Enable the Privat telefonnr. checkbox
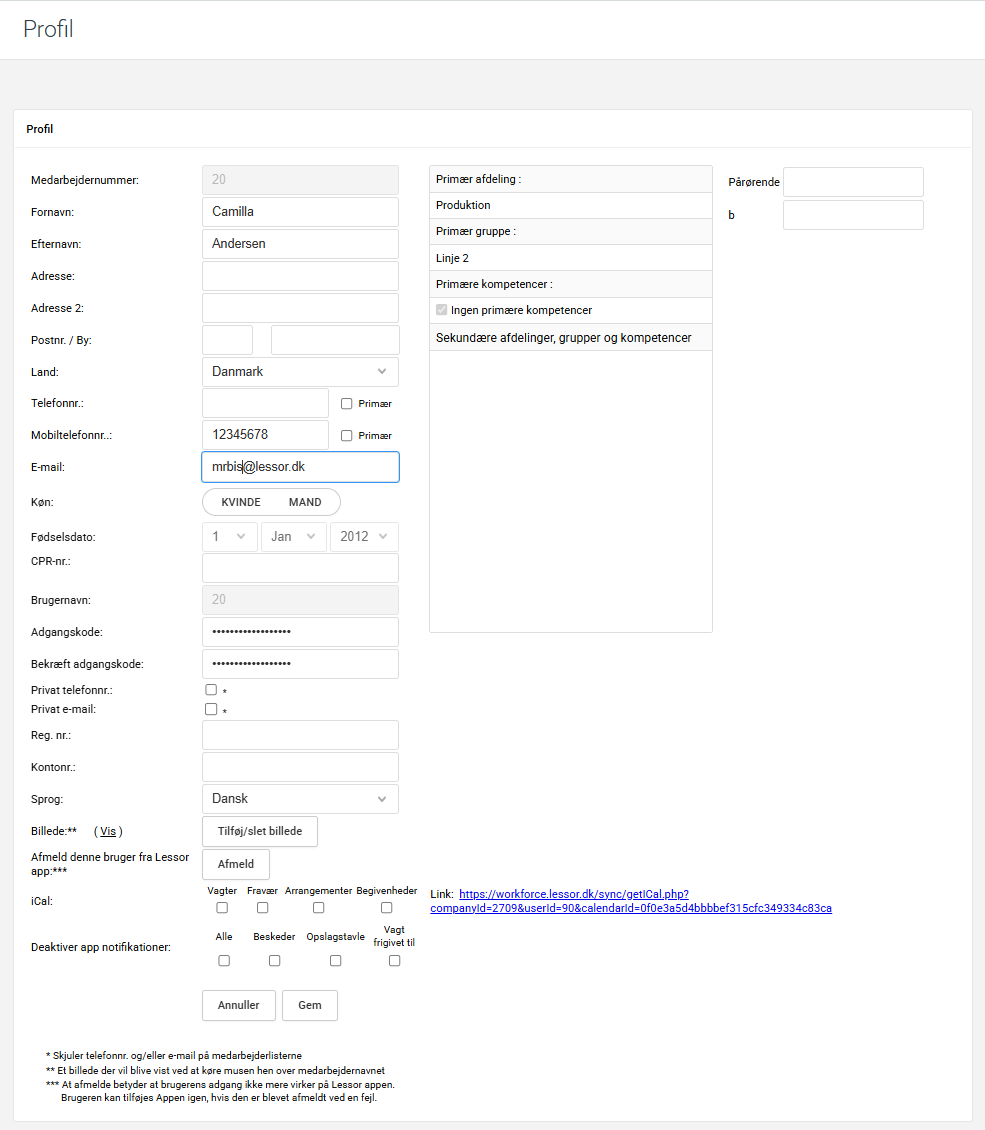 tap(211, 690)
